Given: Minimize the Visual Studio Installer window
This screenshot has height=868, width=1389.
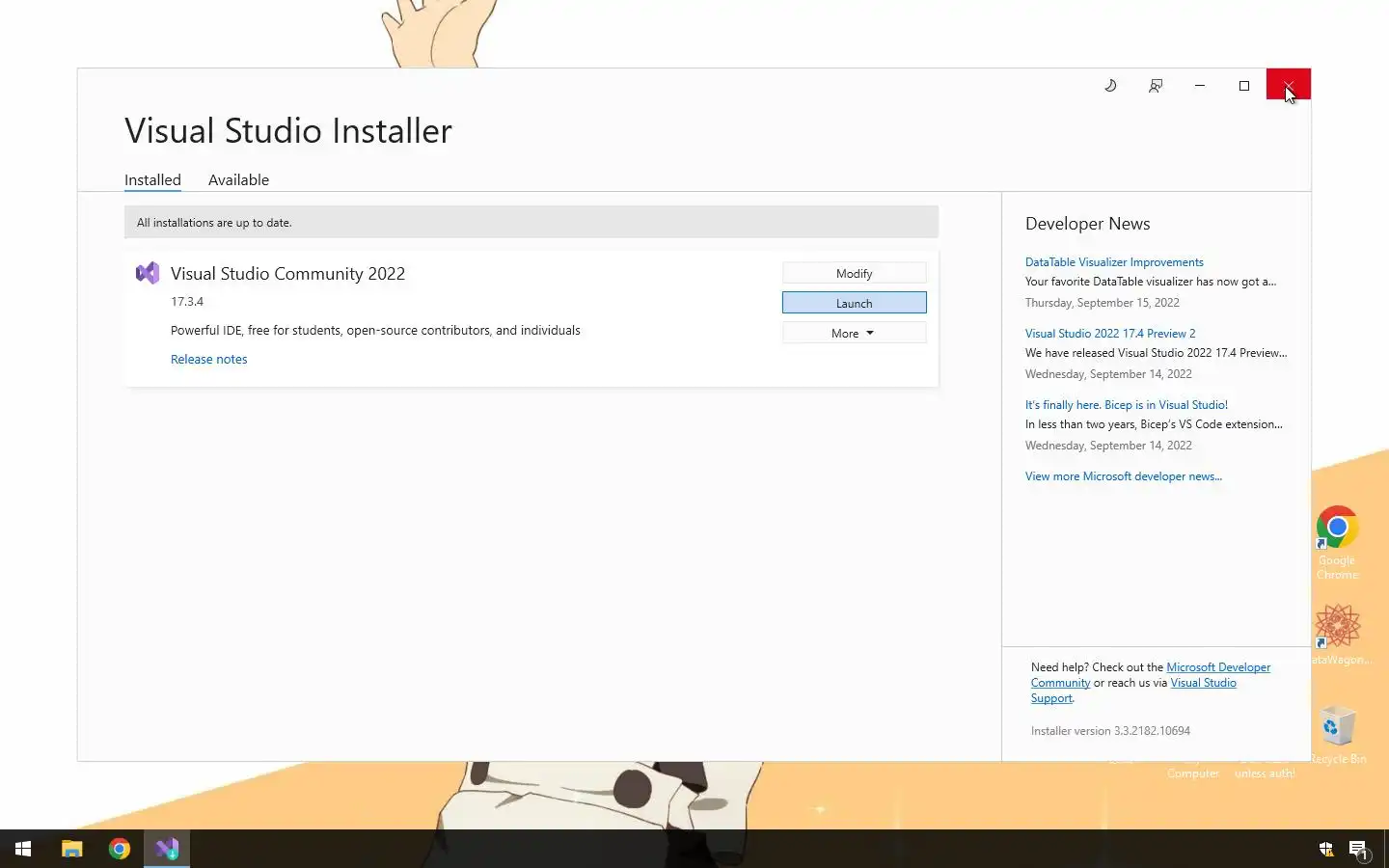Looking at the screenshot, I should (1200, 86).
